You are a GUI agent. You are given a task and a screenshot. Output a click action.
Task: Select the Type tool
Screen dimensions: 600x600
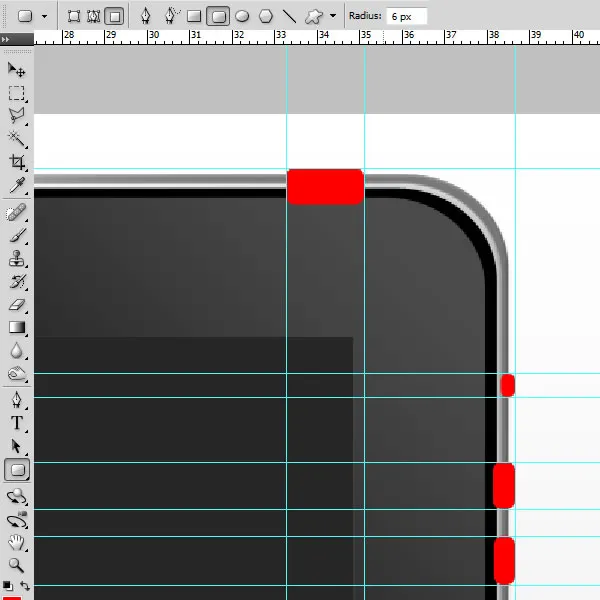pos(16,423)
